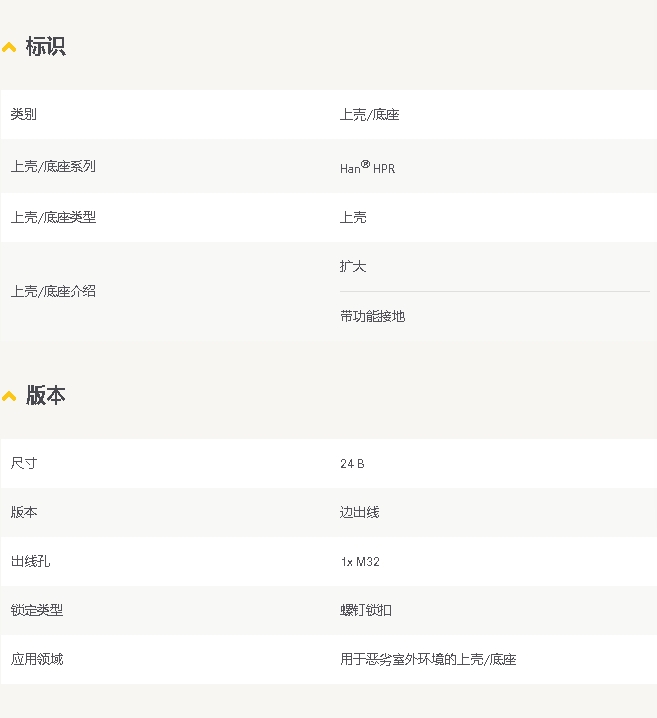Click the 应用领域 row label
Viewport: 657px width, 718px height.
[x=37, y=659]
